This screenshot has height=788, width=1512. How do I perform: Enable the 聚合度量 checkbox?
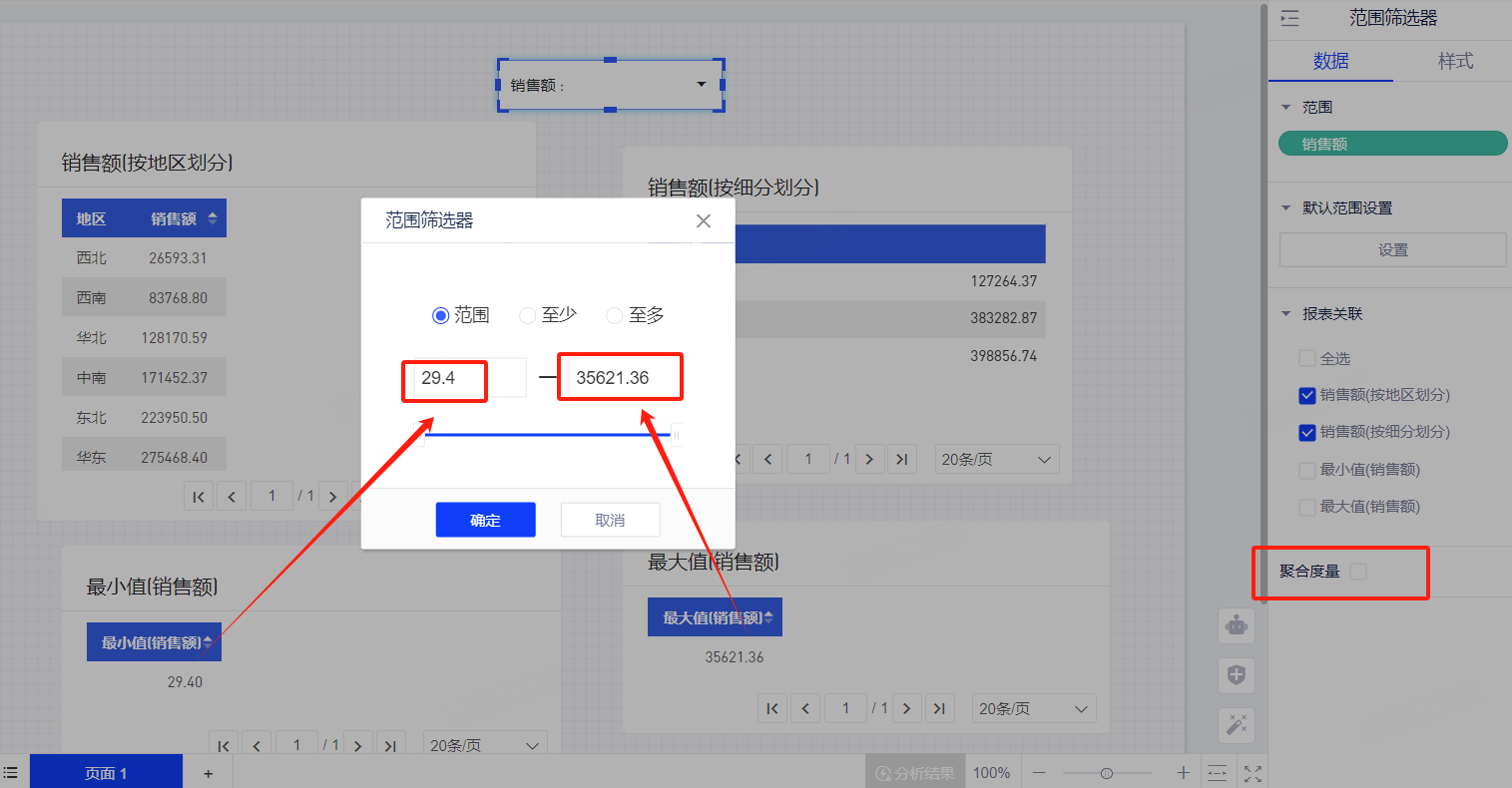(x=1357, y=572)
